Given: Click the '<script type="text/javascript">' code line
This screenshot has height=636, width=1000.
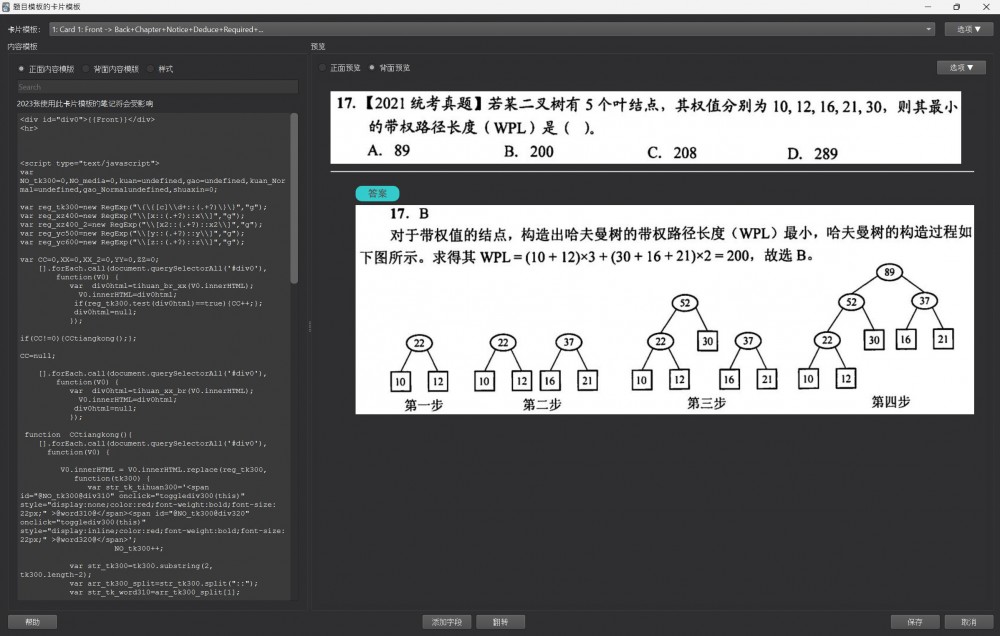Looking at the screenshot, I should [x=89, y=163].
